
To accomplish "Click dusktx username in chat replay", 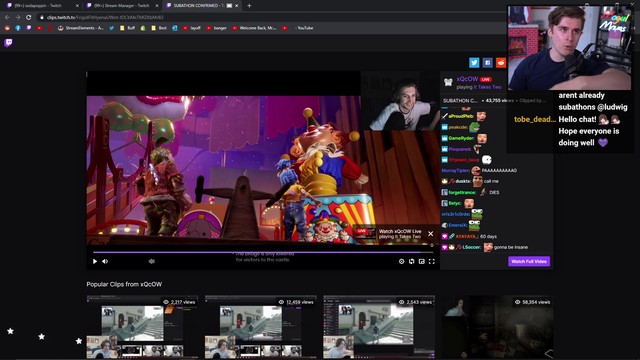I will (463, 181).
